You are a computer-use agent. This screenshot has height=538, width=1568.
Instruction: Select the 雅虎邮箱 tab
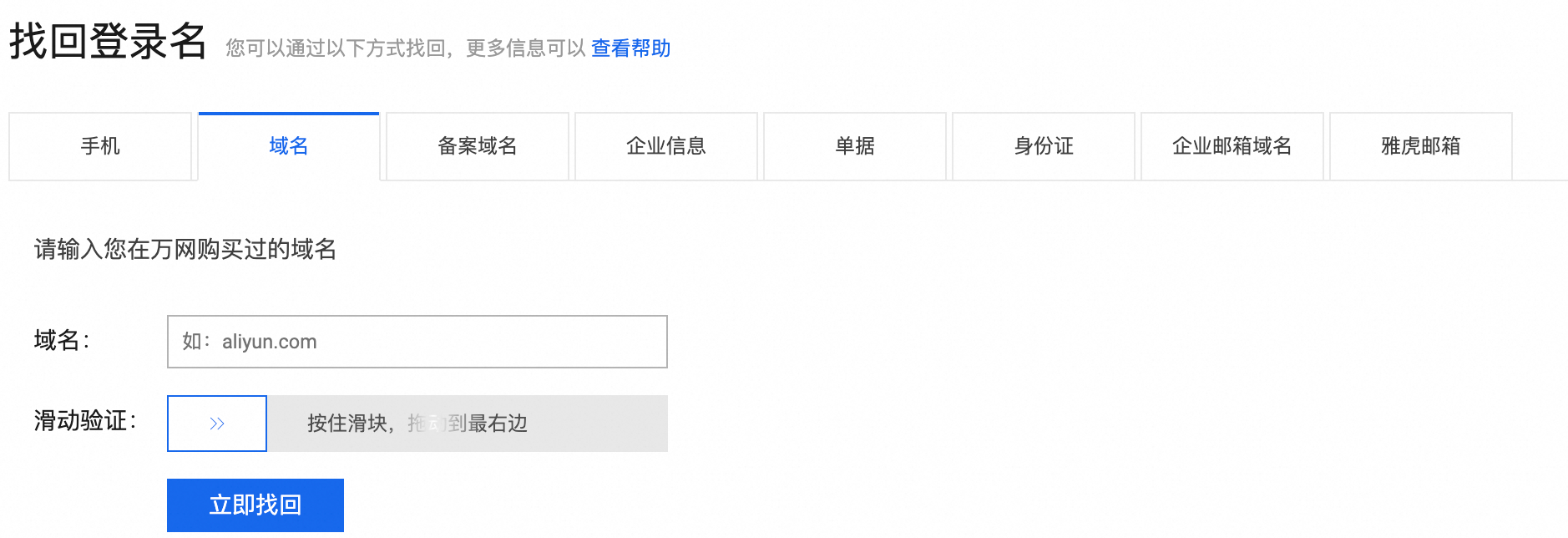coord(1421,146)
